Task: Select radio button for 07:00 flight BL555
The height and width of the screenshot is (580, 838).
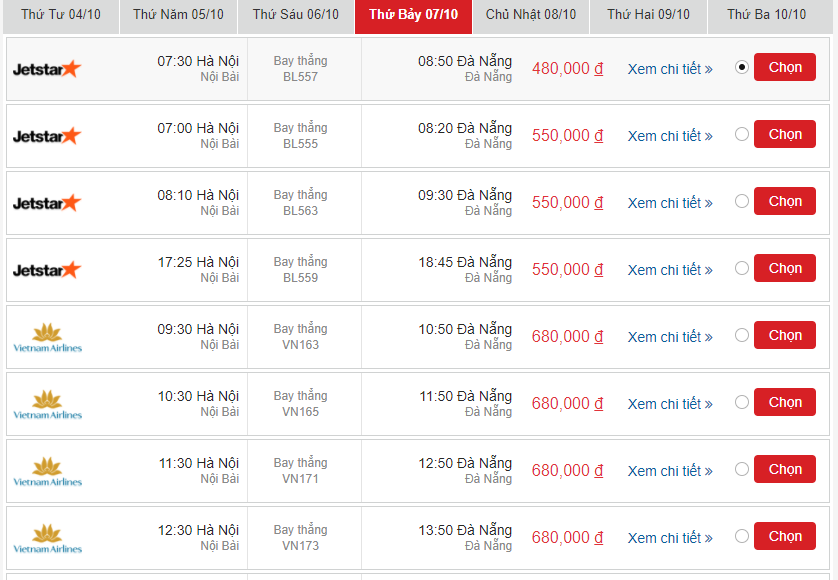Action: 741,134
